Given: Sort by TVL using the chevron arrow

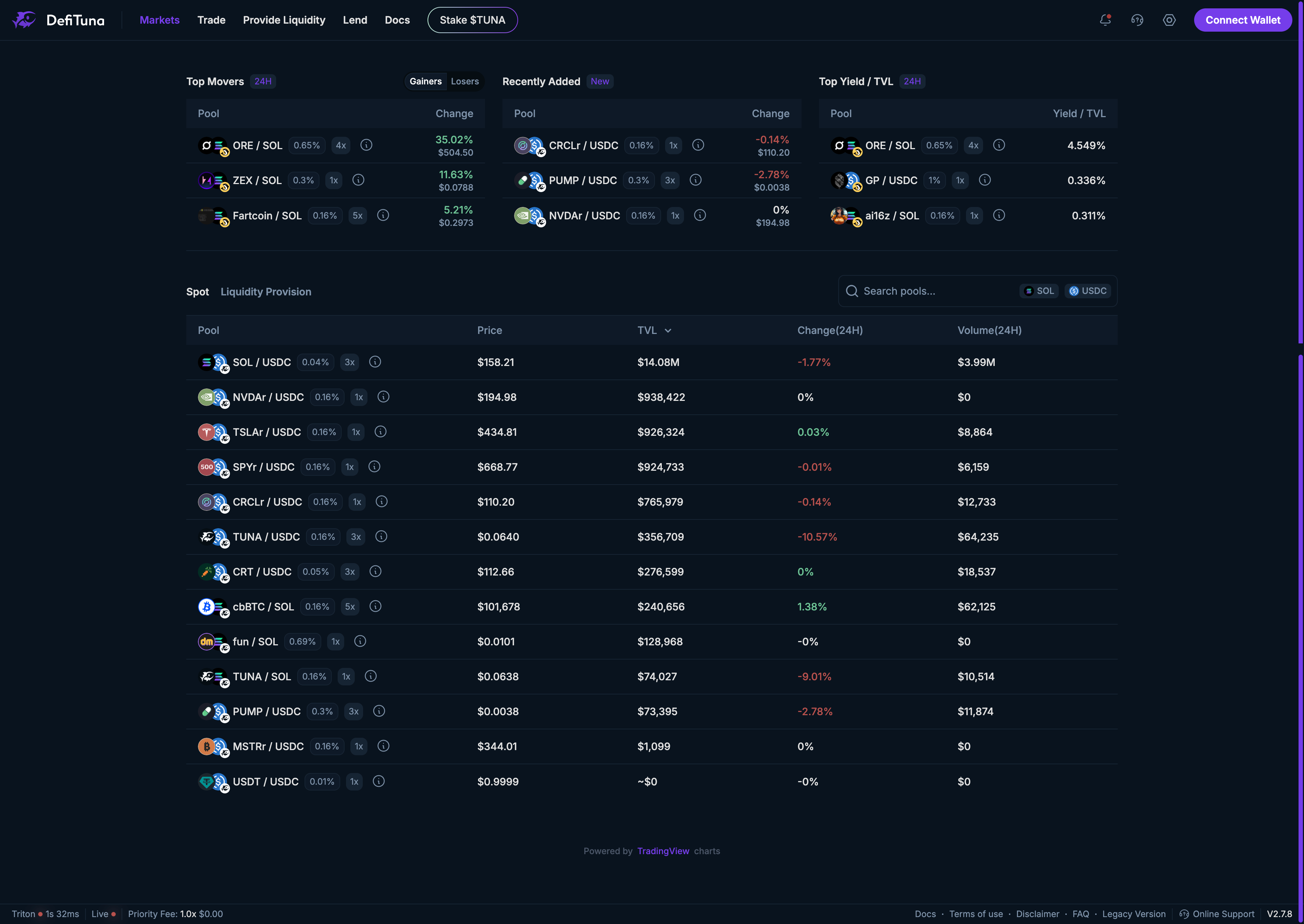Looking at the screenshot, I should (668, 331).
